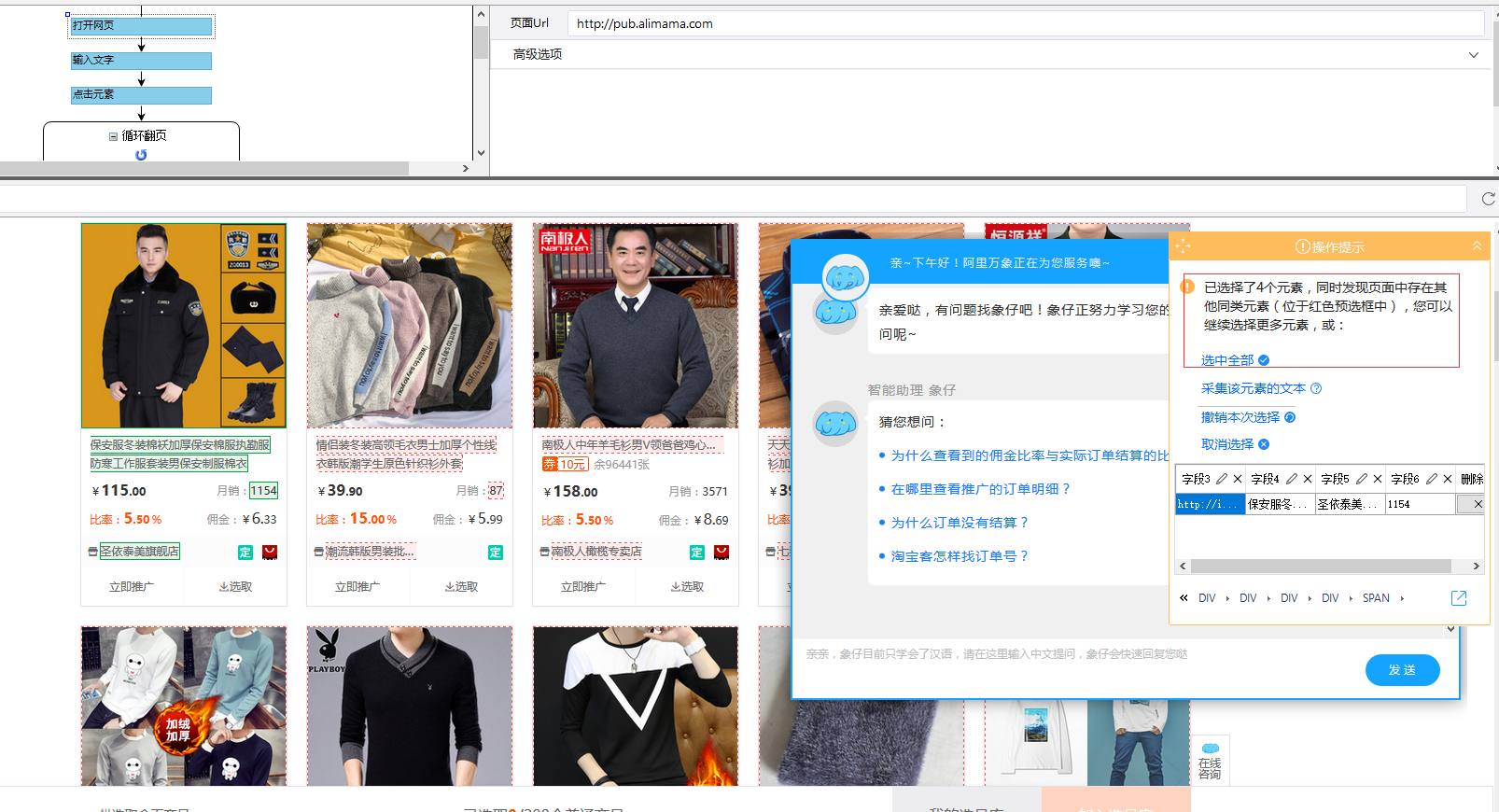This screenshot has width=1499, height=812.
Task: Select the http://i... cell in the data table
Action: pos(1210,504)
